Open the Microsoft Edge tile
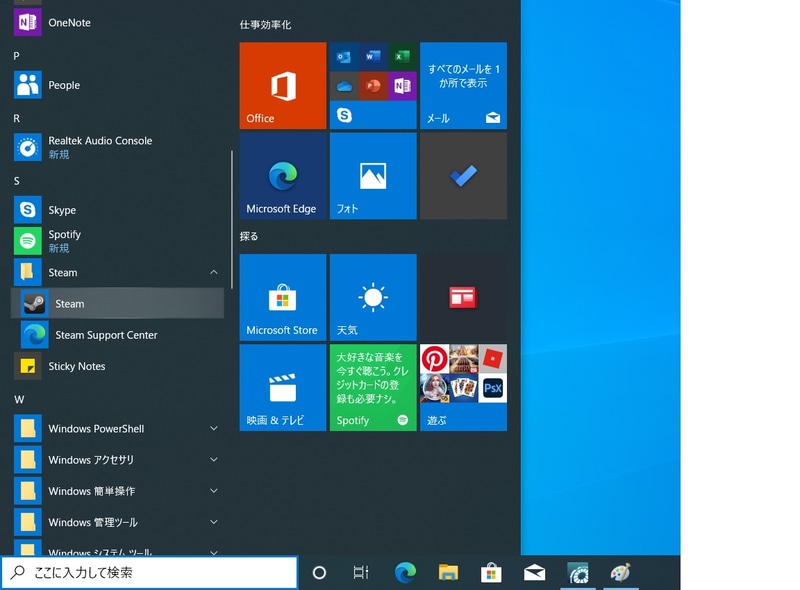Image resolution: width=800 pixels, height=590 pixels. click(x=283, y=176)
